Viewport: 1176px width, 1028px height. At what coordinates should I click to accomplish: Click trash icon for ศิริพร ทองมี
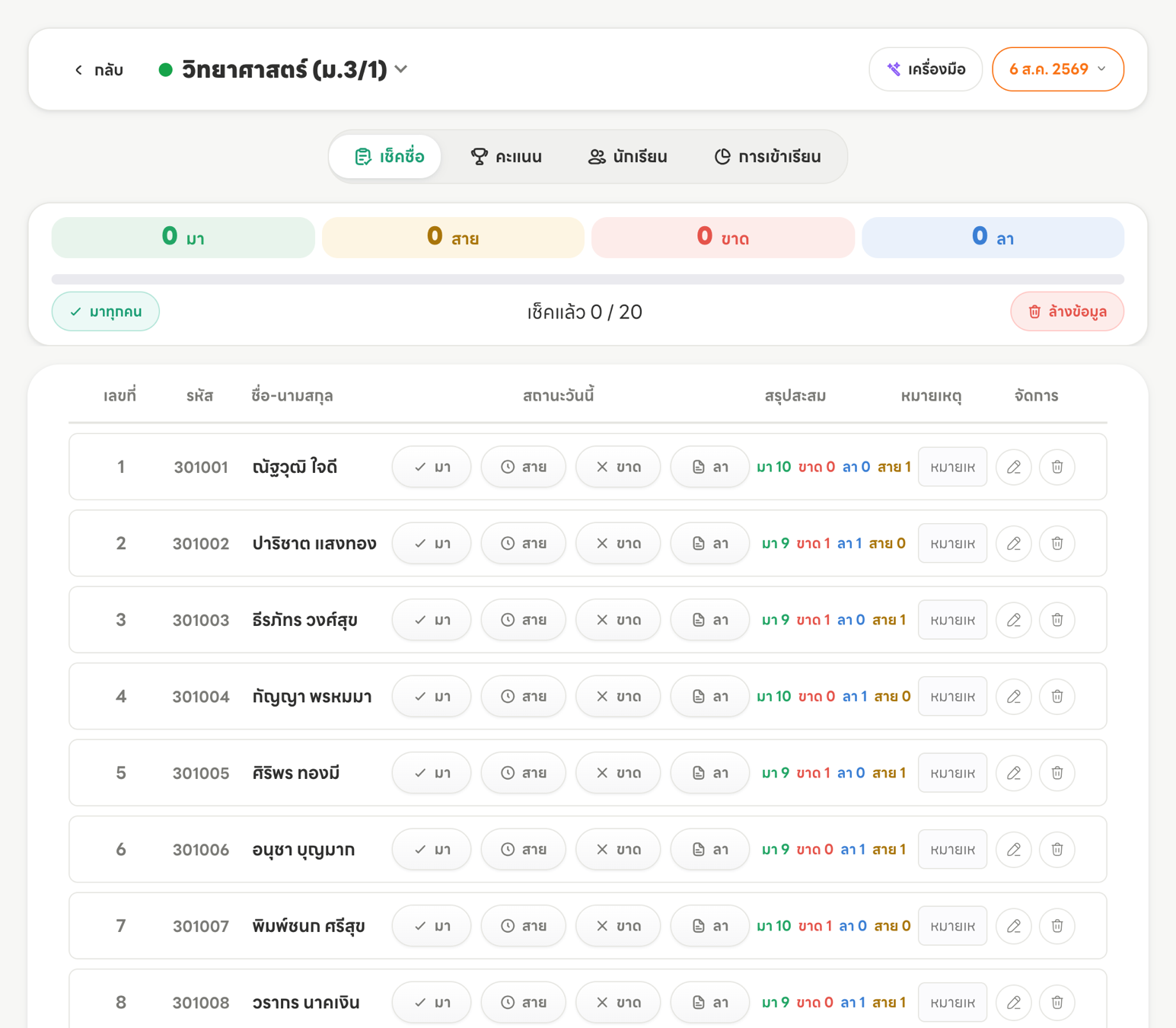1057,773
